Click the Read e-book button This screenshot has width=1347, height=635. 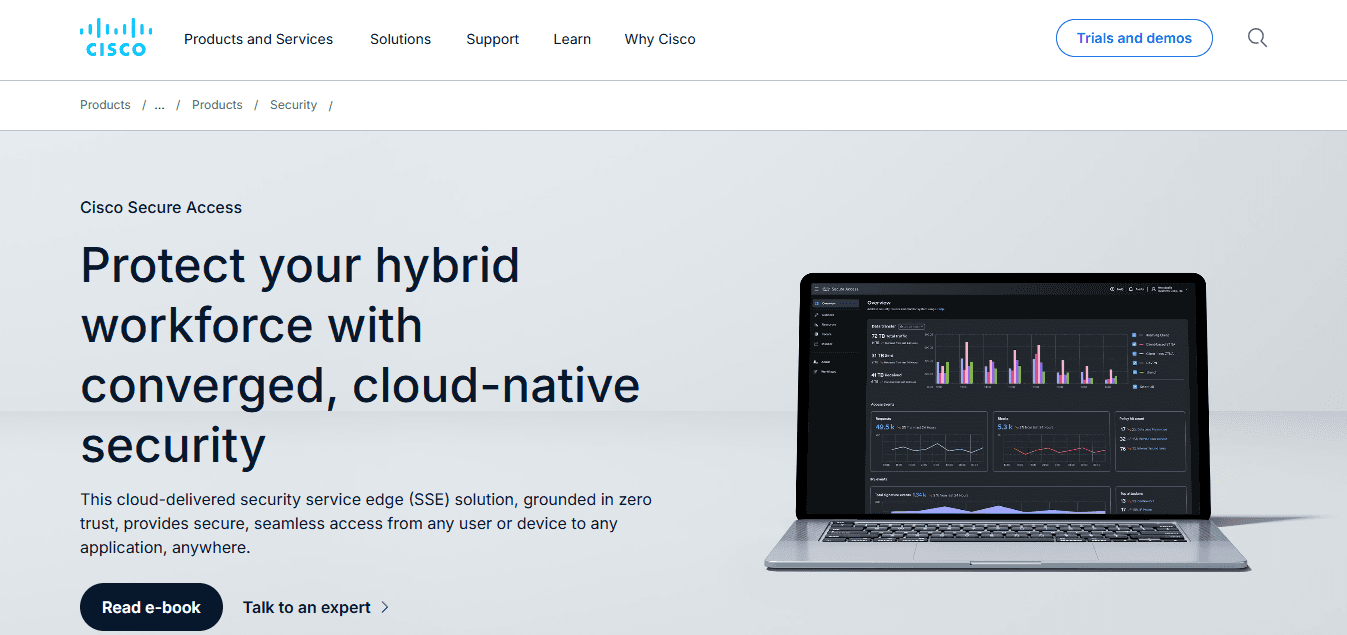click(151, 607)
